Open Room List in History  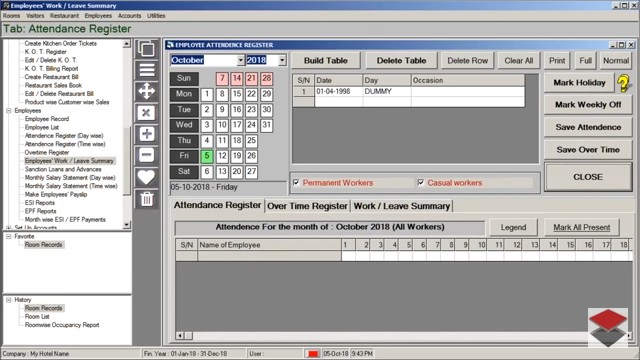[x=37, y=316]
